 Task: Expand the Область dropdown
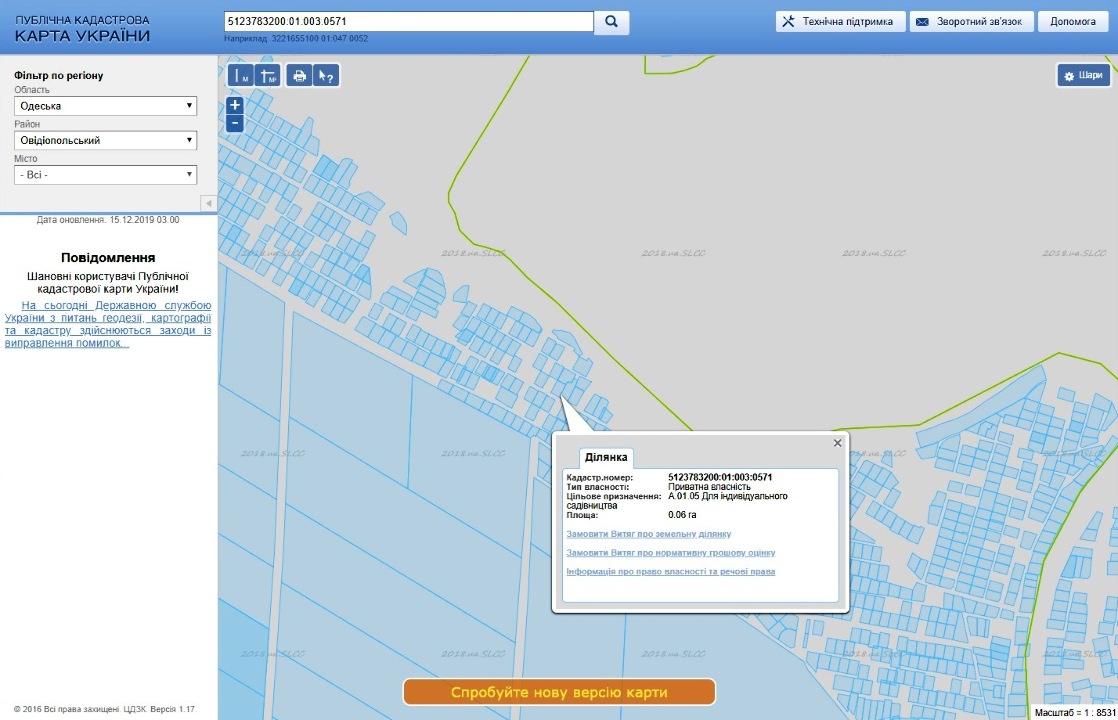[105, 106]
